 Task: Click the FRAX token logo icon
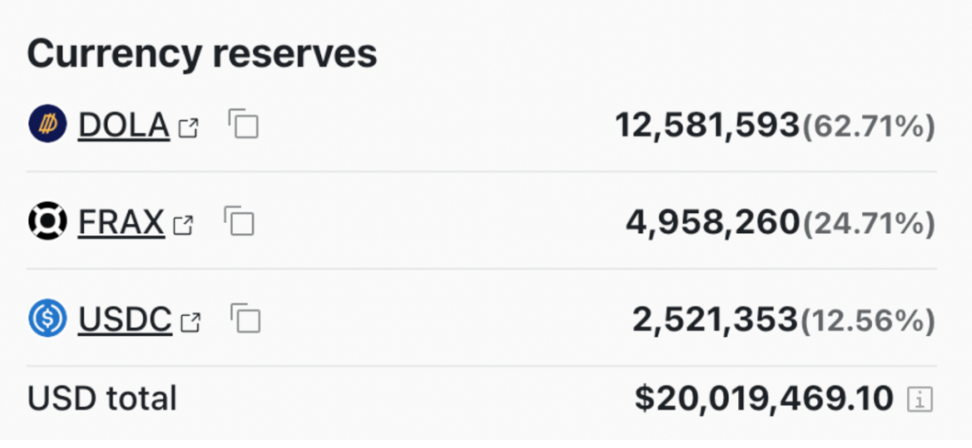[x=47, y=221]
